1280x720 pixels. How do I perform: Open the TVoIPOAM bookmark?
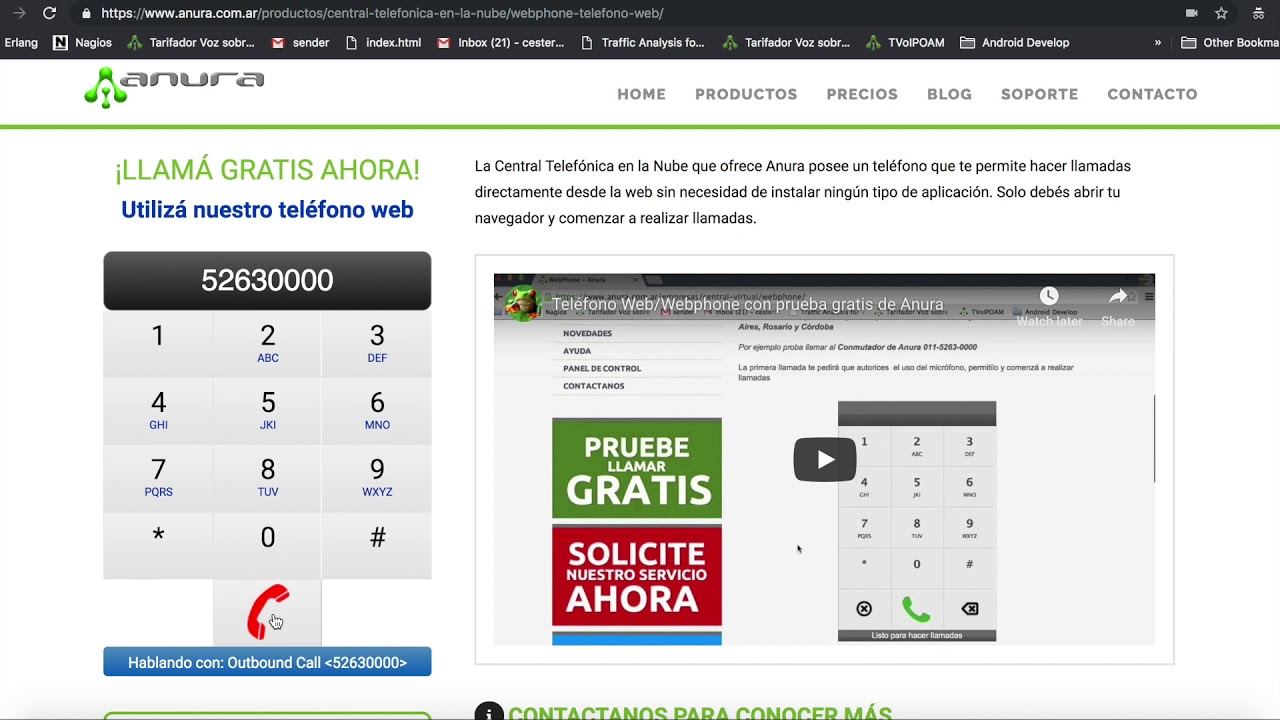click(905, 43)
